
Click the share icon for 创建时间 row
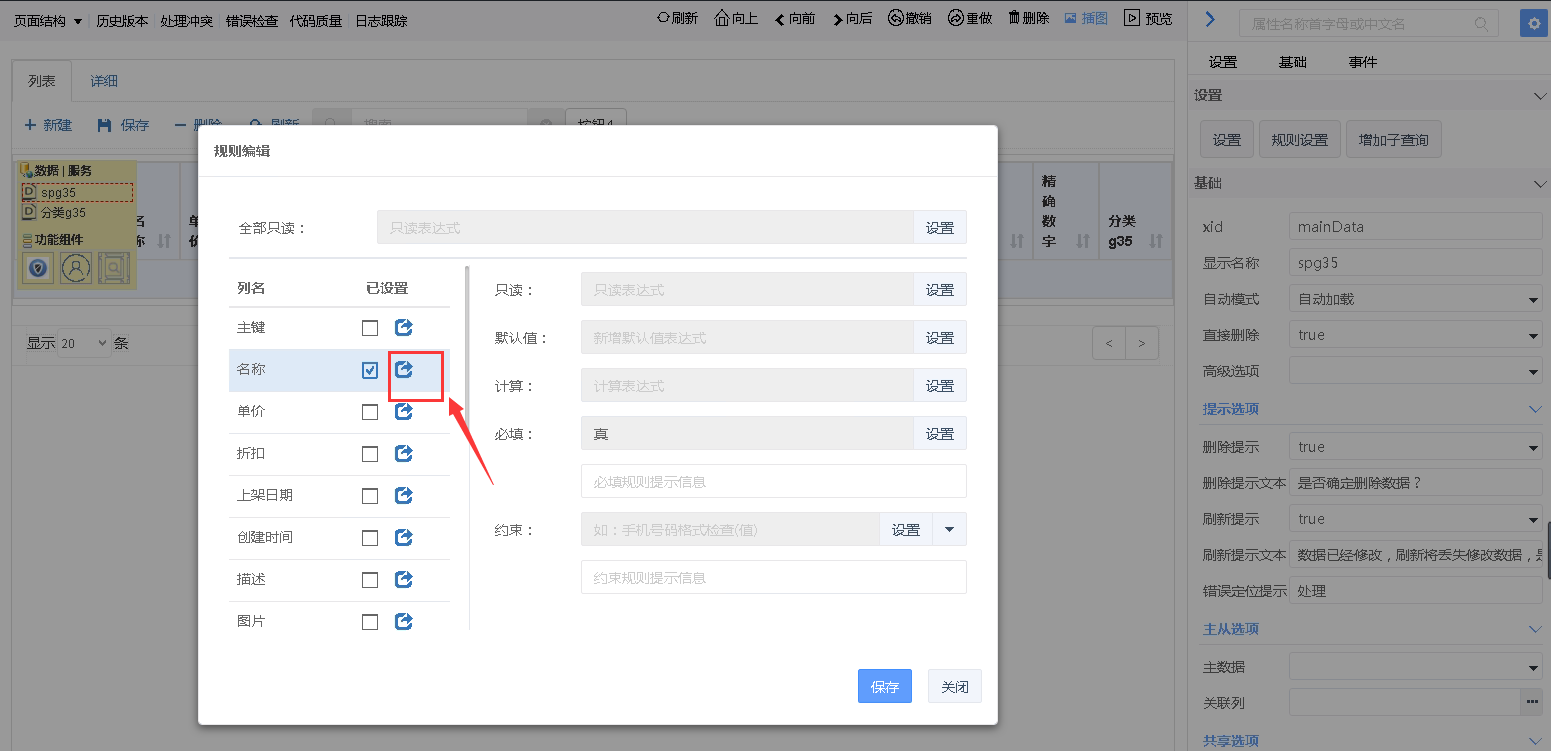tap(404, 538)
